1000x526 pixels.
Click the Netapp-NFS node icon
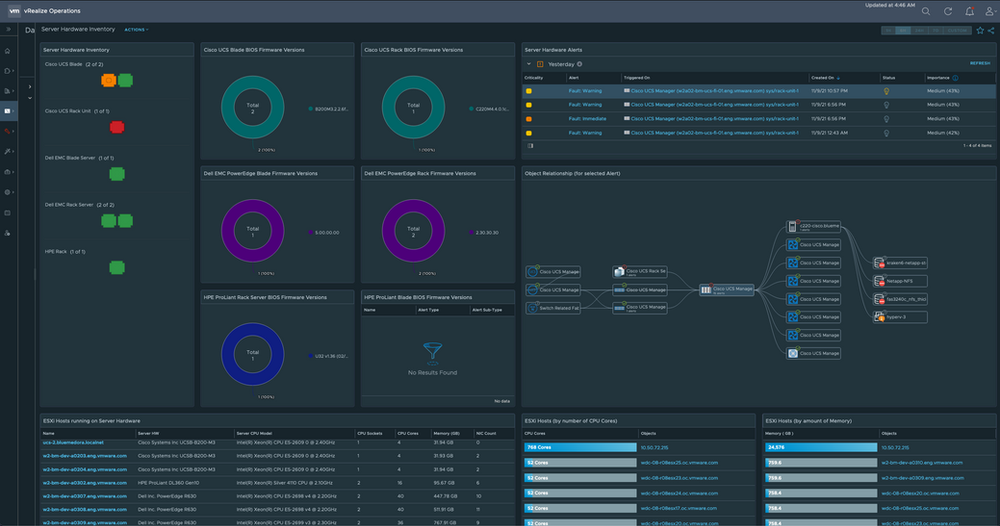(x=878, y=281)
